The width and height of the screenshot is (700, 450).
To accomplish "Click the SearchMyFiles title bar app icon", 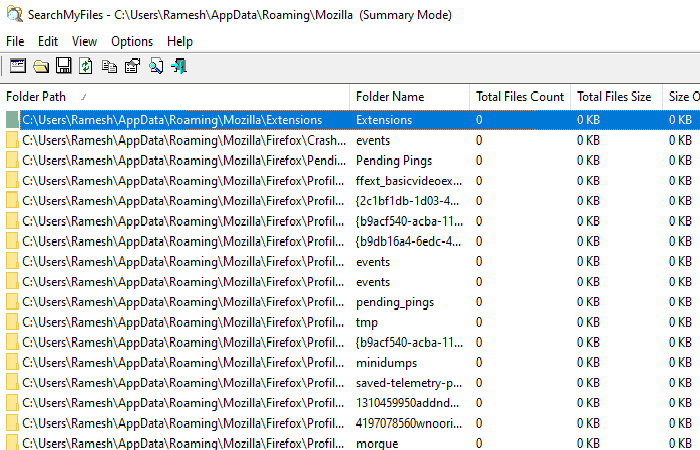I will click(x=14, y=14).
